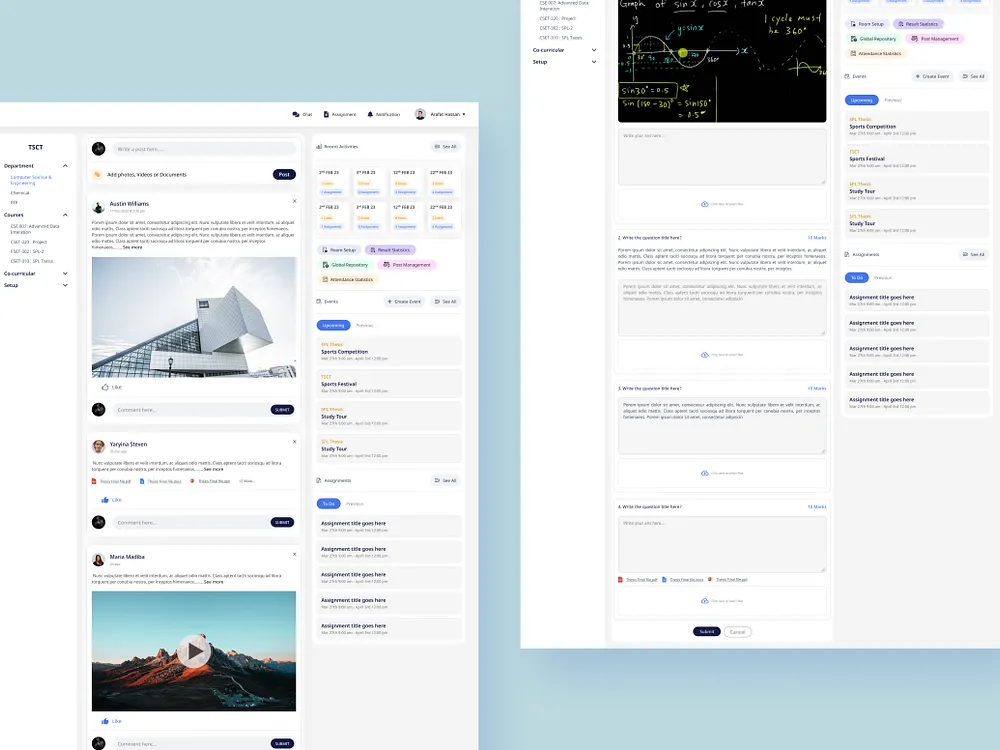This screenshot has height=750, width=1000.
Task: Switch to Previous events tab in quiz window
Action: [893, 100]
